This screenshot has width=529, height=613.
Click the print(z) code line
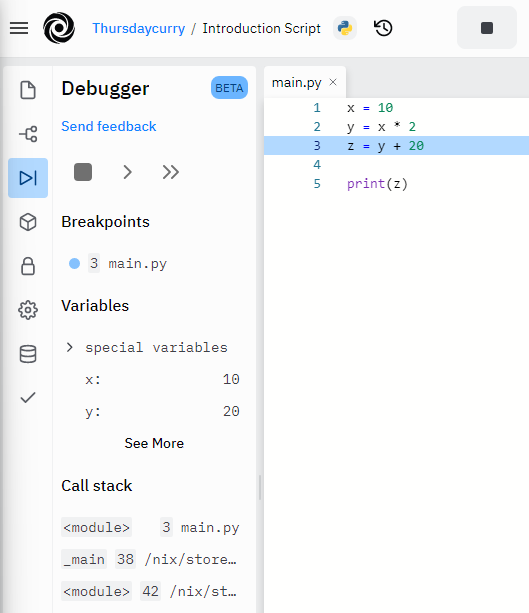click(377, 184)
